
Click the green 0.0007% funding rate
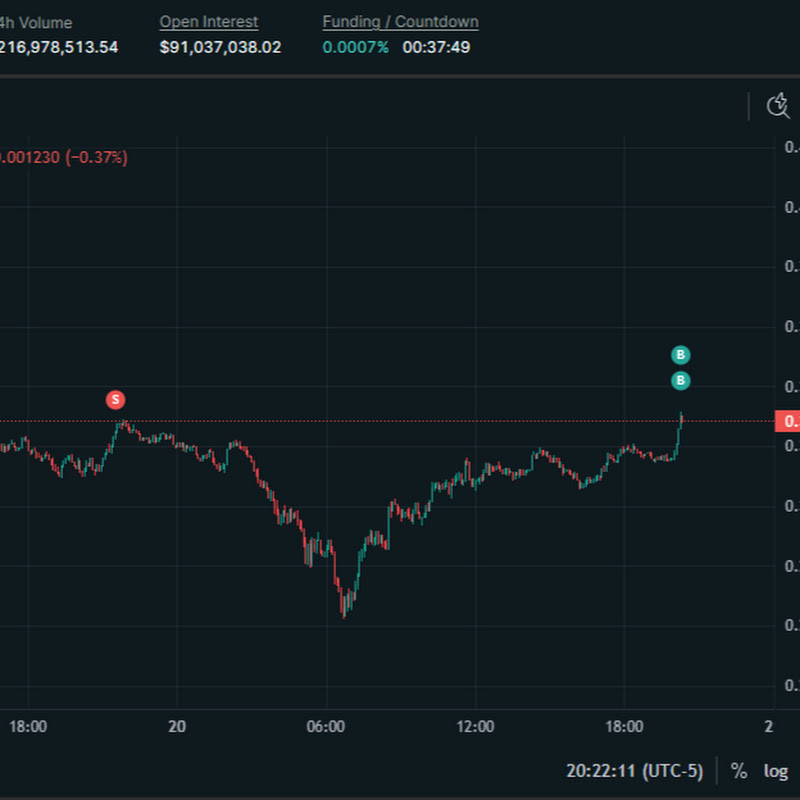(355, 46)
